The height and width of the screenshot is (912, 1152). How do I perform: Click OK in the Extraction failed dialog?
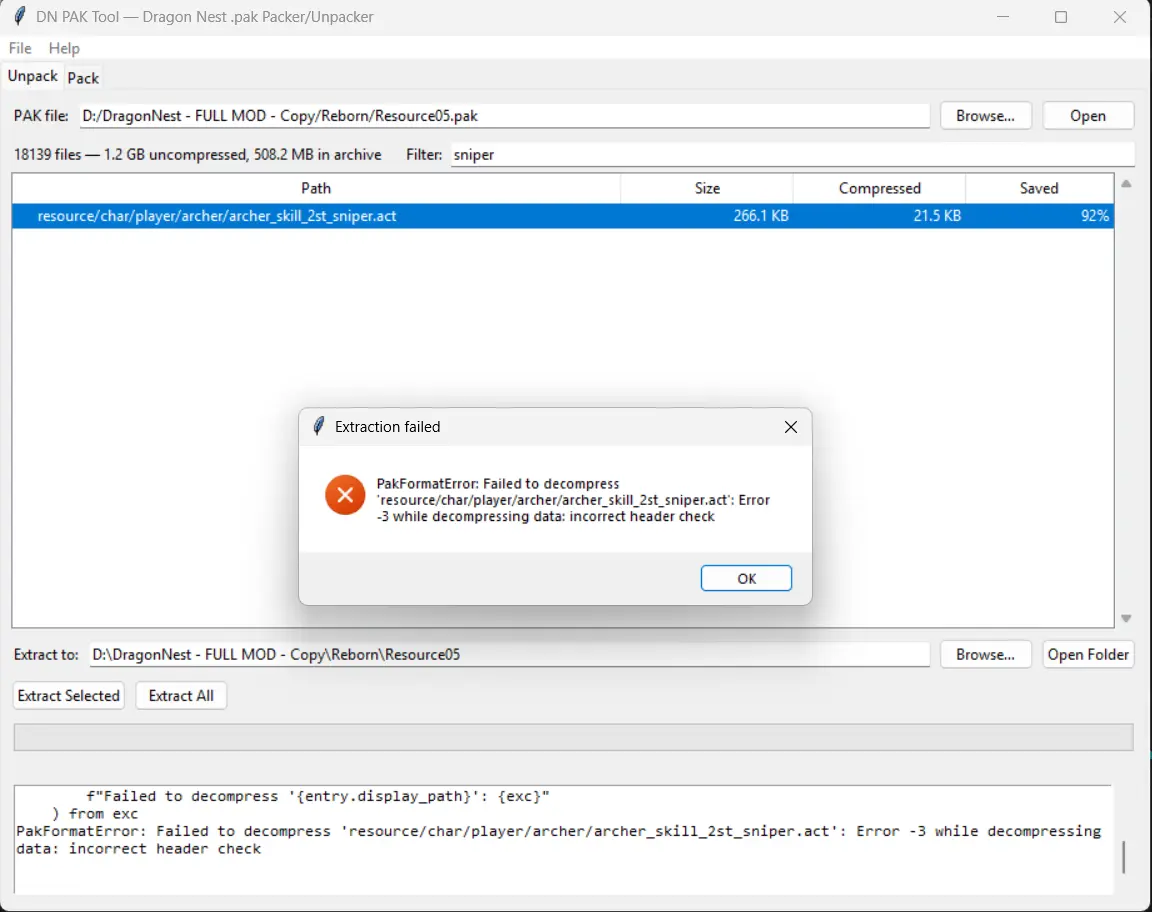pos(746,578)
